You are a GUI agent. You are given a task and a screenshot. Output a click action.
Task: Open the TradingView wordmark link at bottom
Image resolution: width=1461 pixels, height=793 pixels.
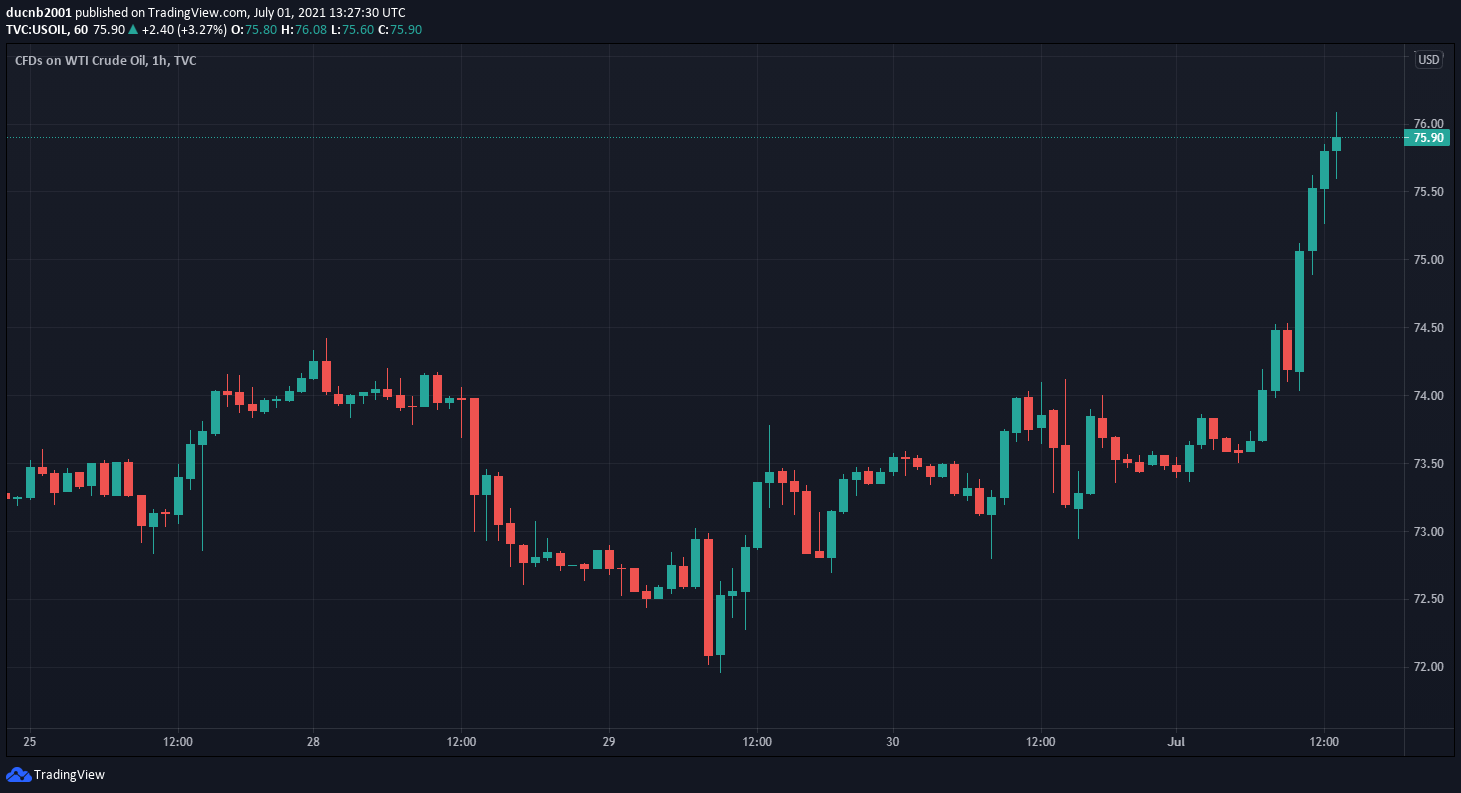(x=69, y=774)
